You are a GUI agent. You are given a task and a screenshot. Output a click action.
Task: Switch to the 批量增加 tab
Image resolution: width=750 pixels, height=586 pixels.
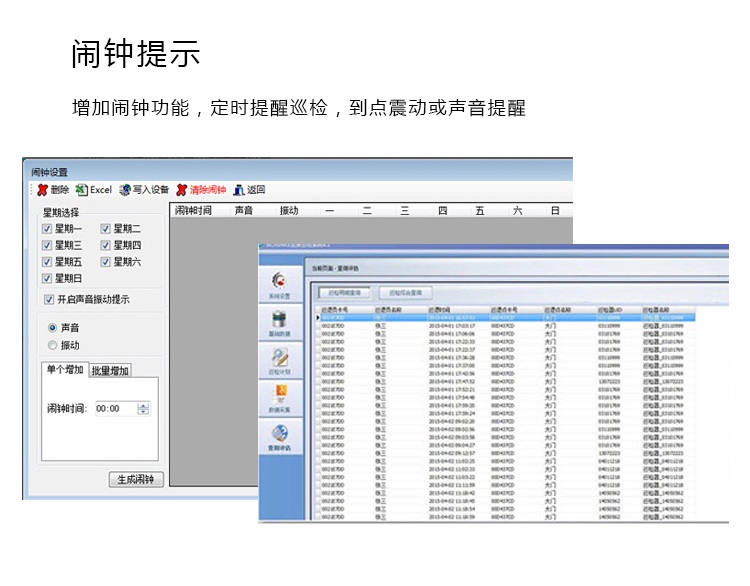point(110,370)
